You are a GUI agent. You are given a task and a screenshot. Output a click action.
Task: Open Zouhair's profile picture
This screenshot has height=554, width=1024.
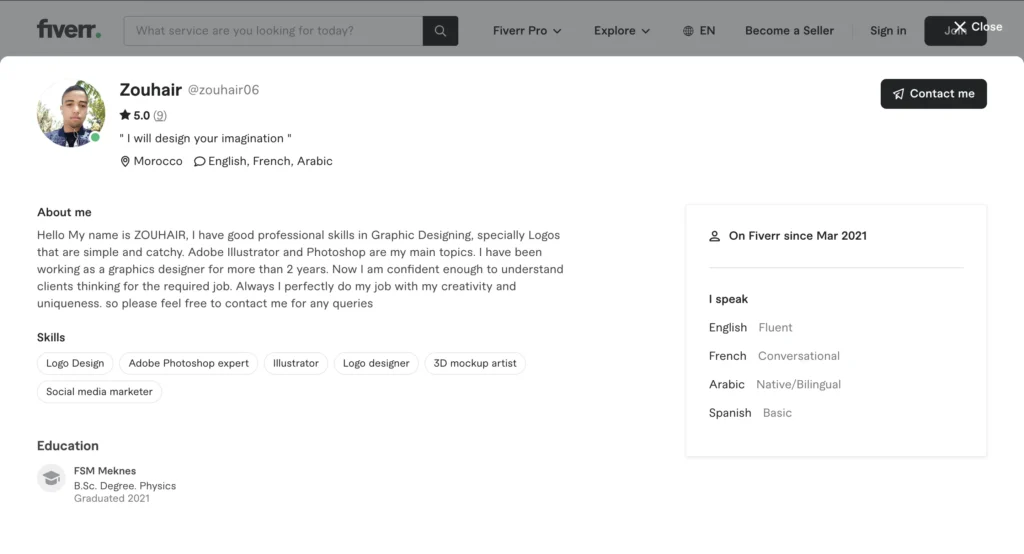pos(71,113)
